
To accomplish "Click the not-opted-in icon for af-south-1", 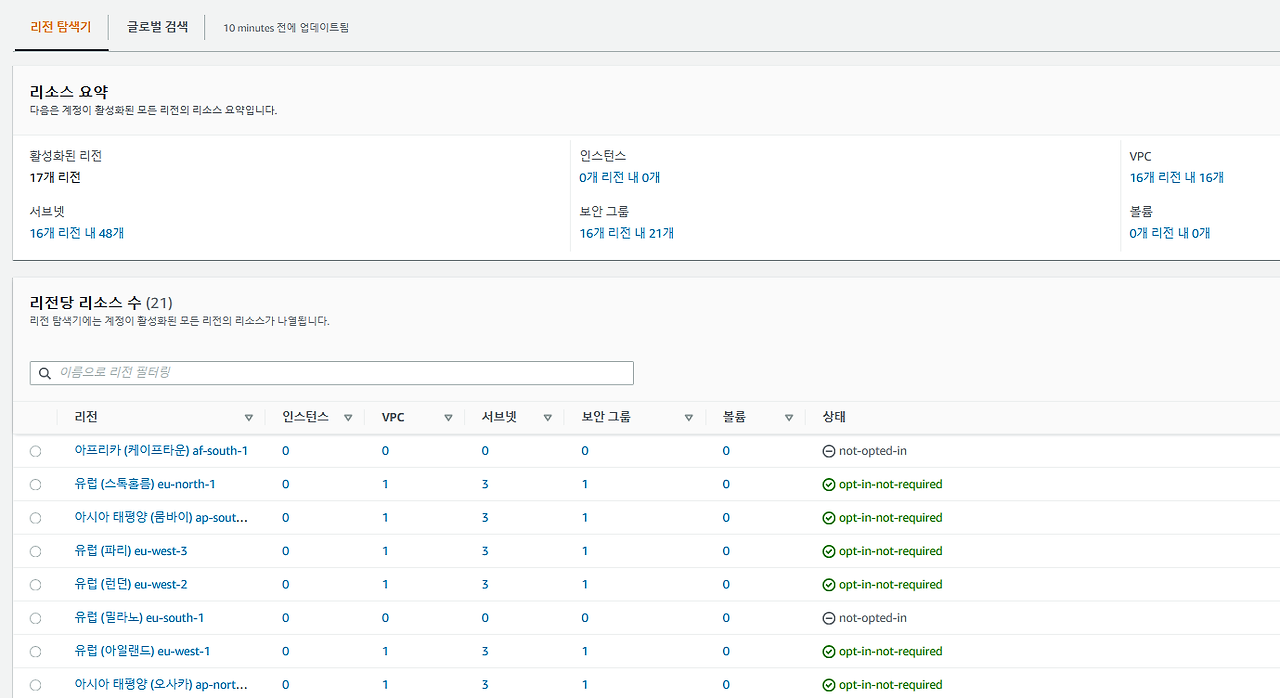I will [828, 451].
